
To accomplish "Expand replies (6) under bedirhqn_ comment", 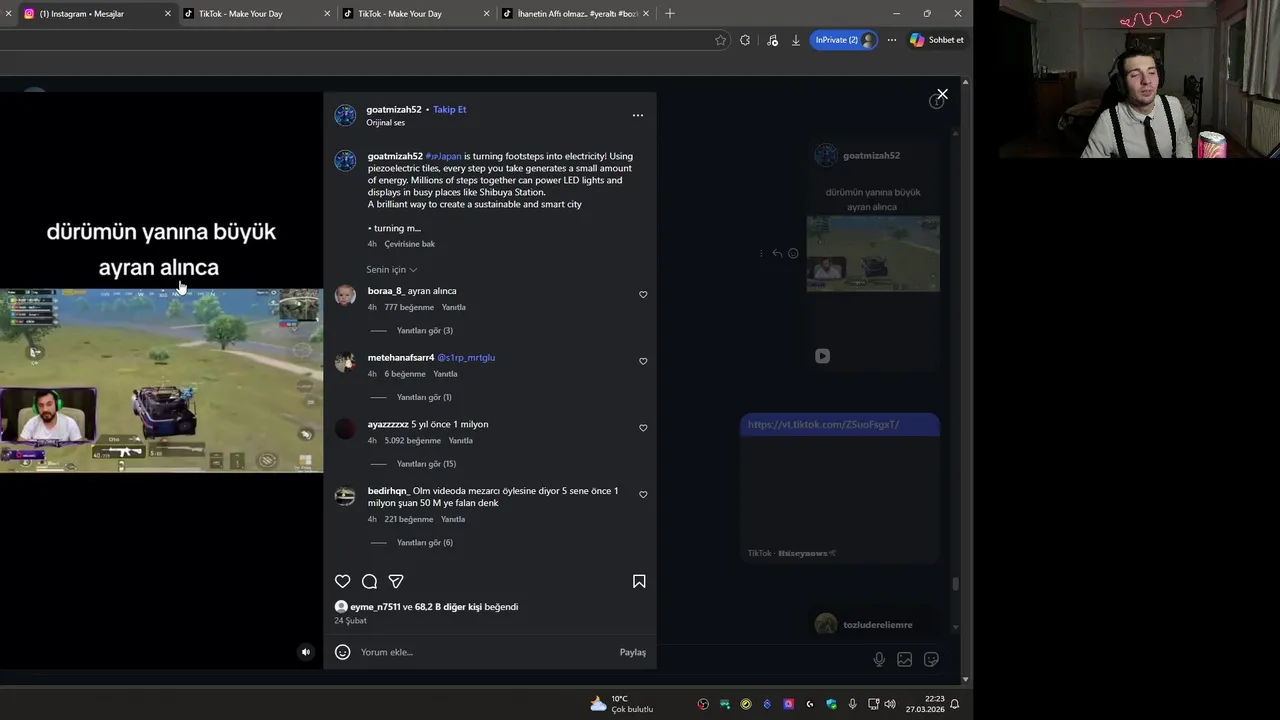I will [424, 543].
